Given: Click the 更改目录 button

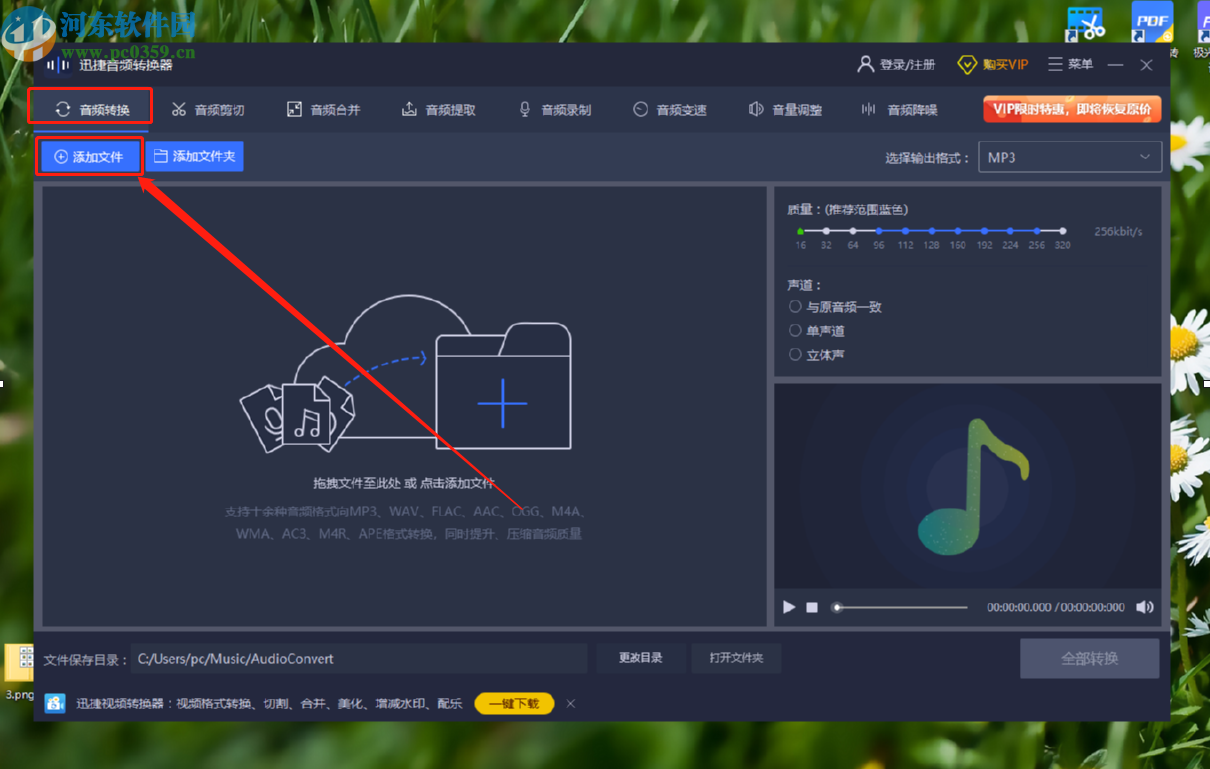Looking at the screenshot, I should pyautogui.click(x=641, y=658).
